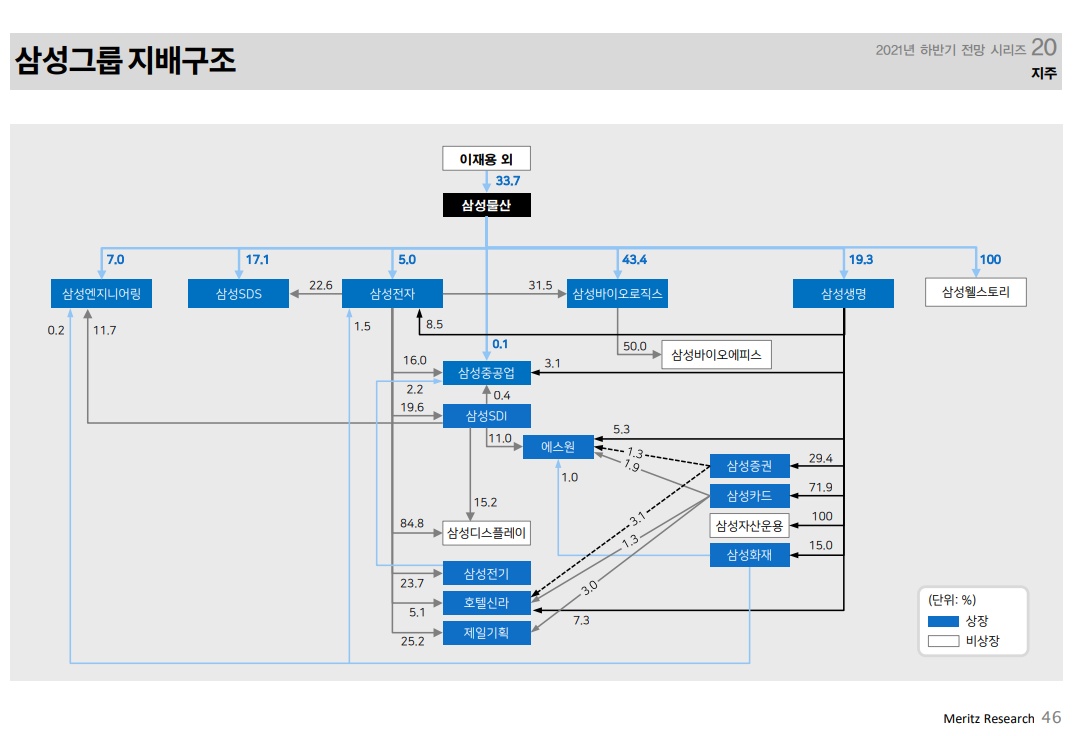This screenshot has height=736, width=1078.
Task: Click the 삼성그룹 지배구조 title
Action: tap(125, 60)
